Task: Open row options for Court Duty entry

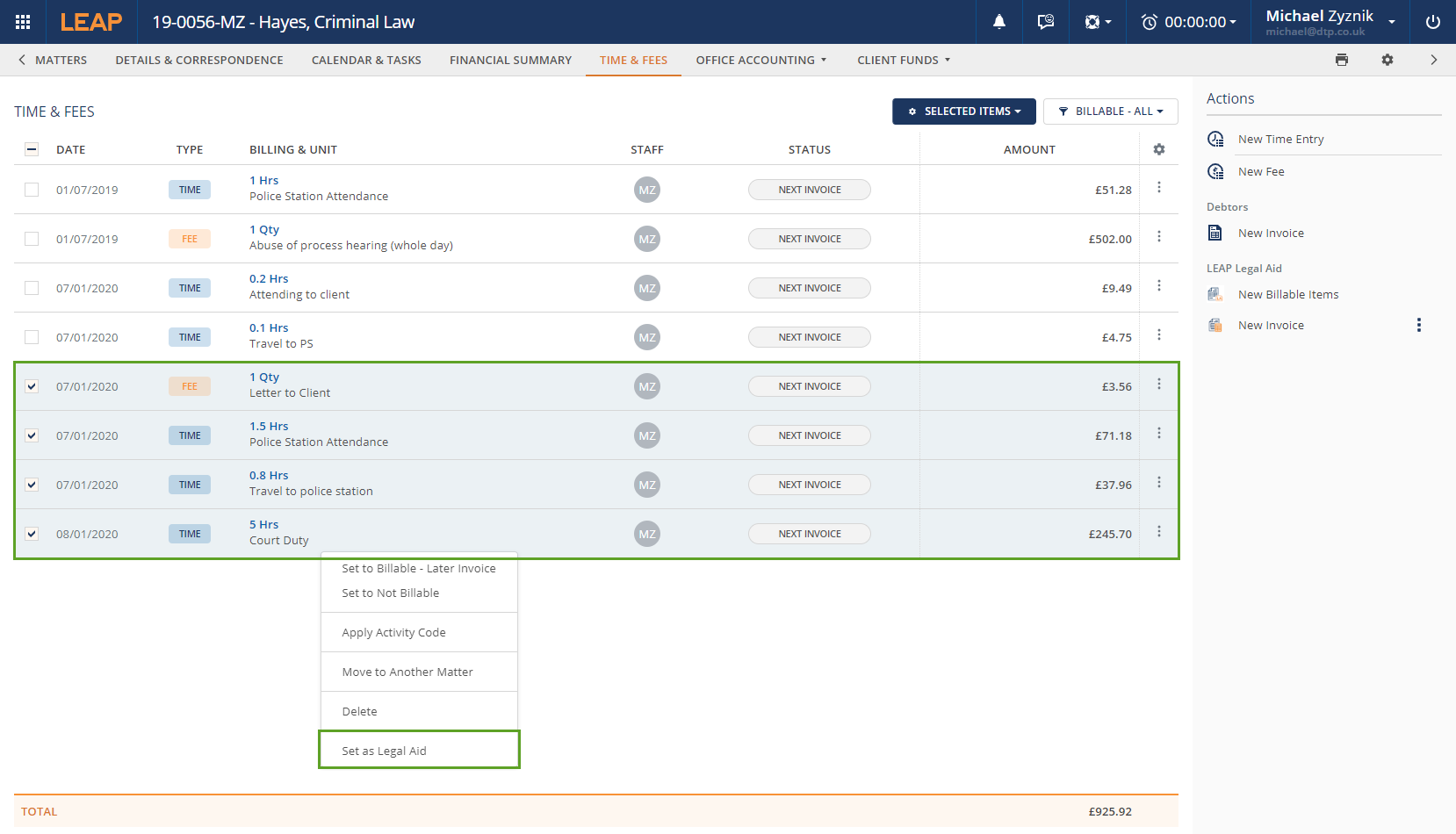Action: pyautogui.click(x=1158, y=532)
